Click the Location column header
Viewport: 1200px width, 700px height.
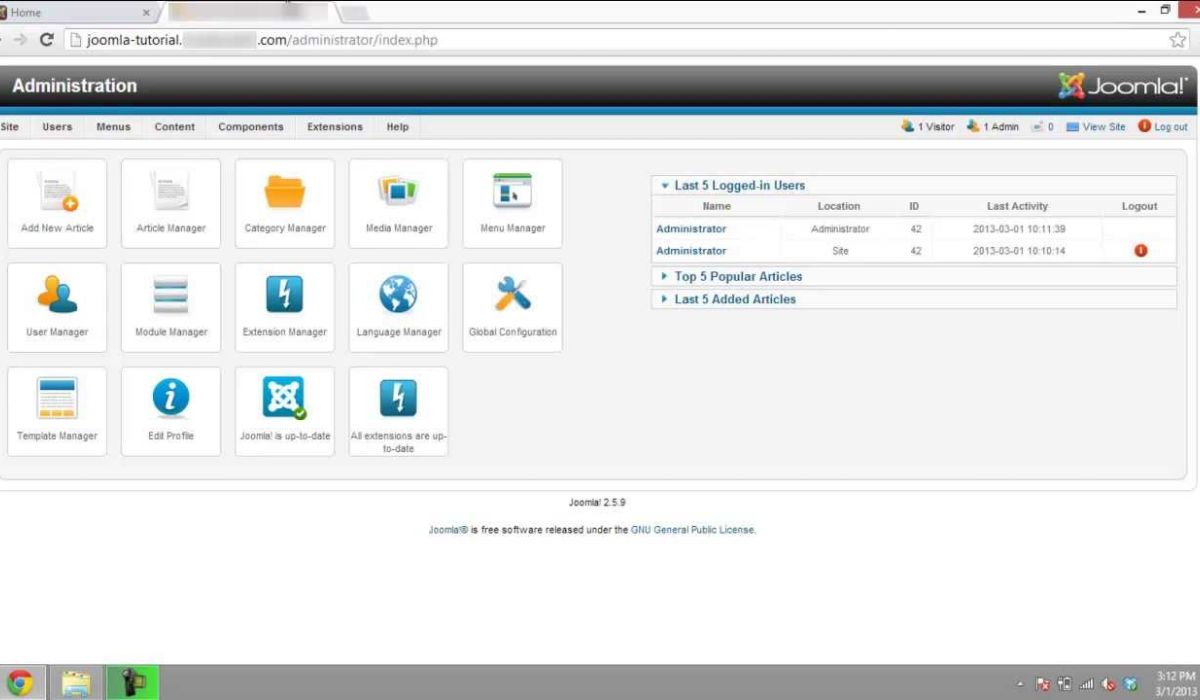point(839,206)
